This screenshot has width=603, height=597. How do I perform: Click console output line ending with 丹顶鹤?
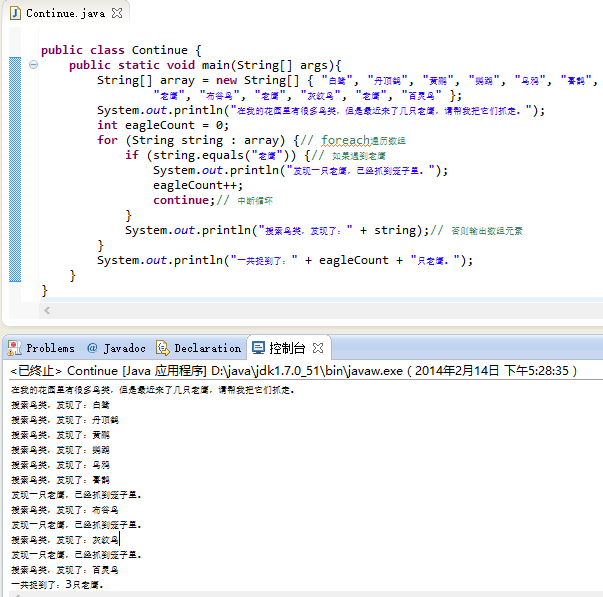65,420
